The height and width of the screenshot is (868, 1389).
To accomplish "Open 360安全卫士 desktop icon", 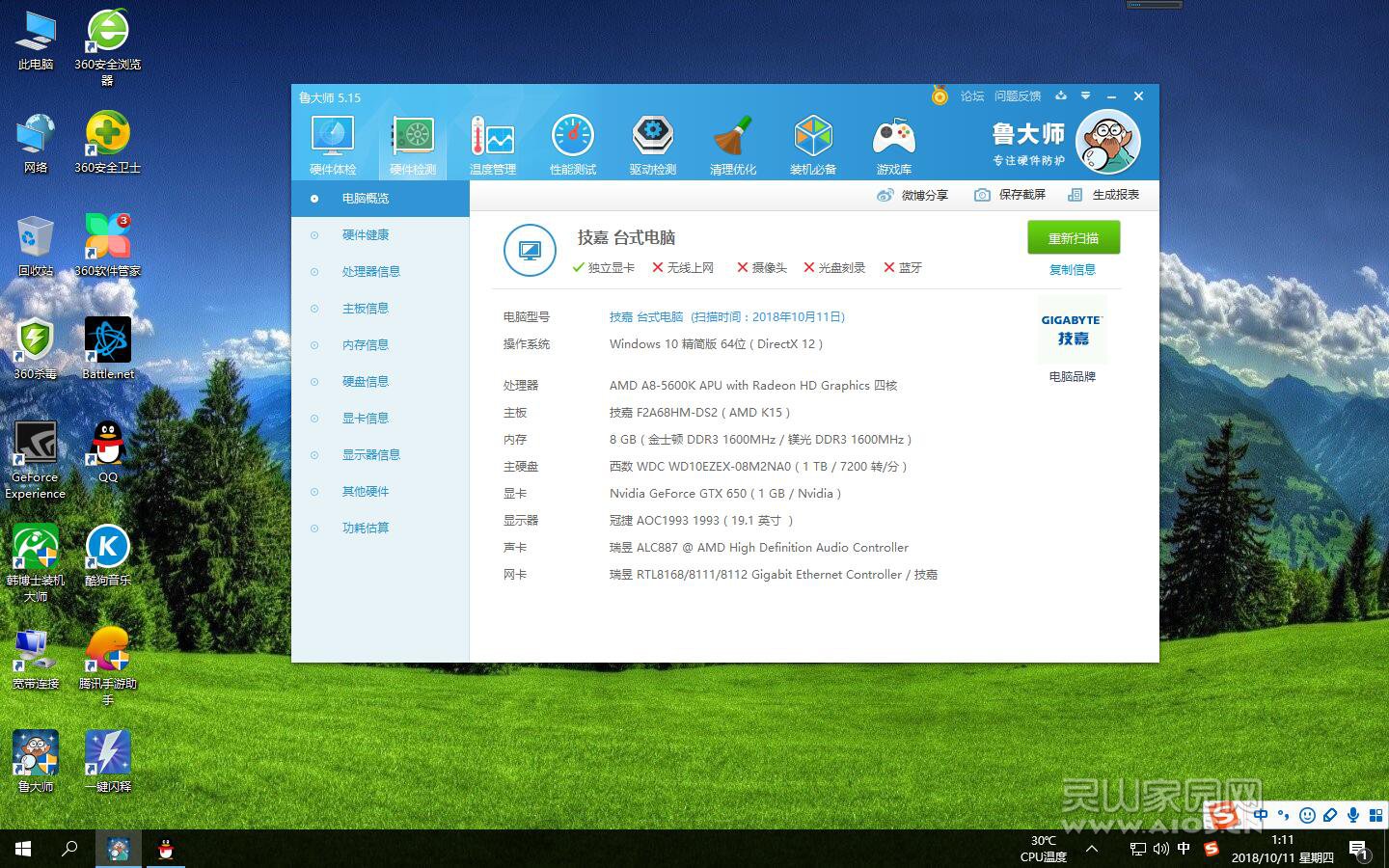I will 108,144.
